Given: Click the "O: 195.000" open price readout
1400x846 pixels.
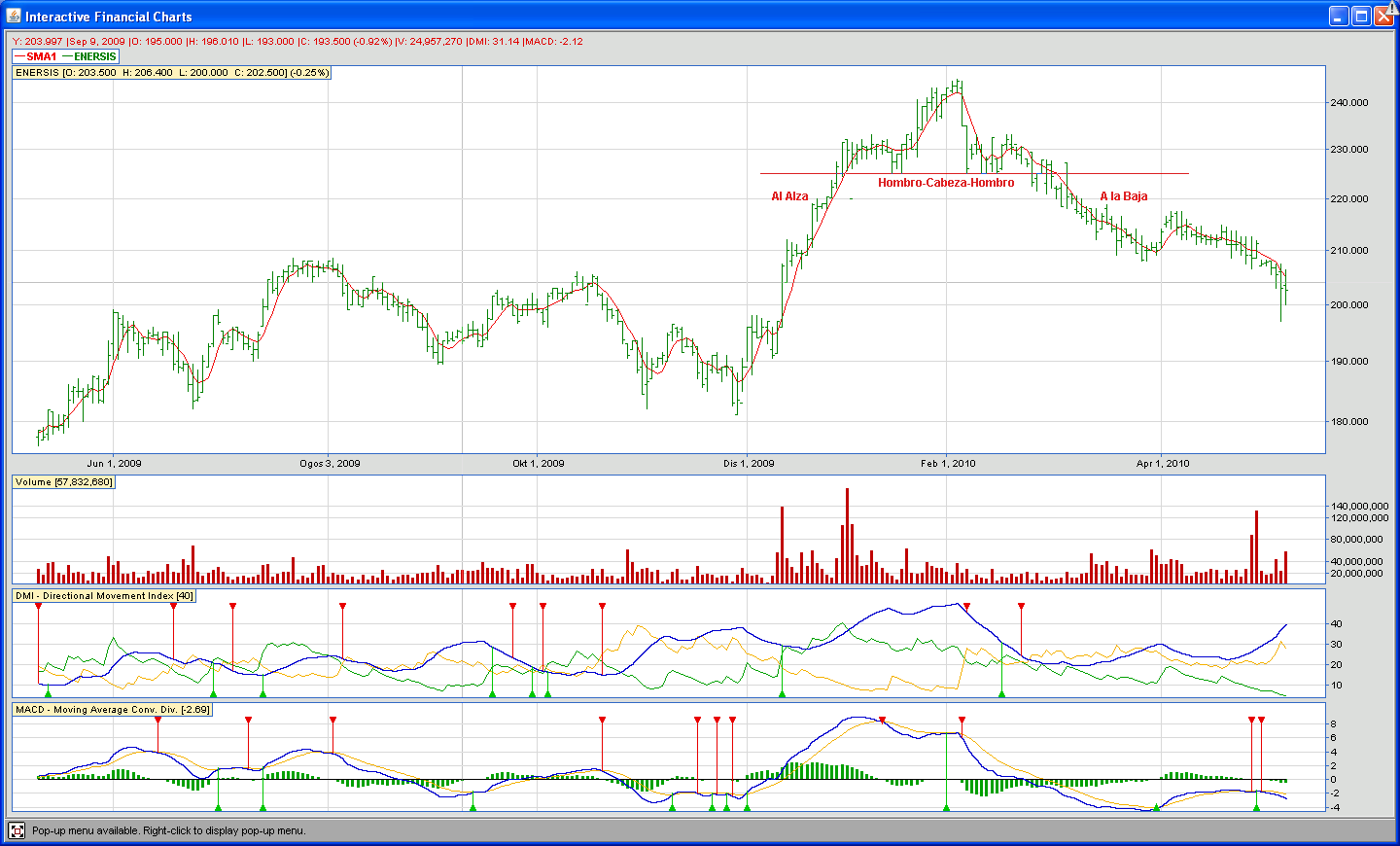Looking at the screenshot, I should tap(157, 42).
